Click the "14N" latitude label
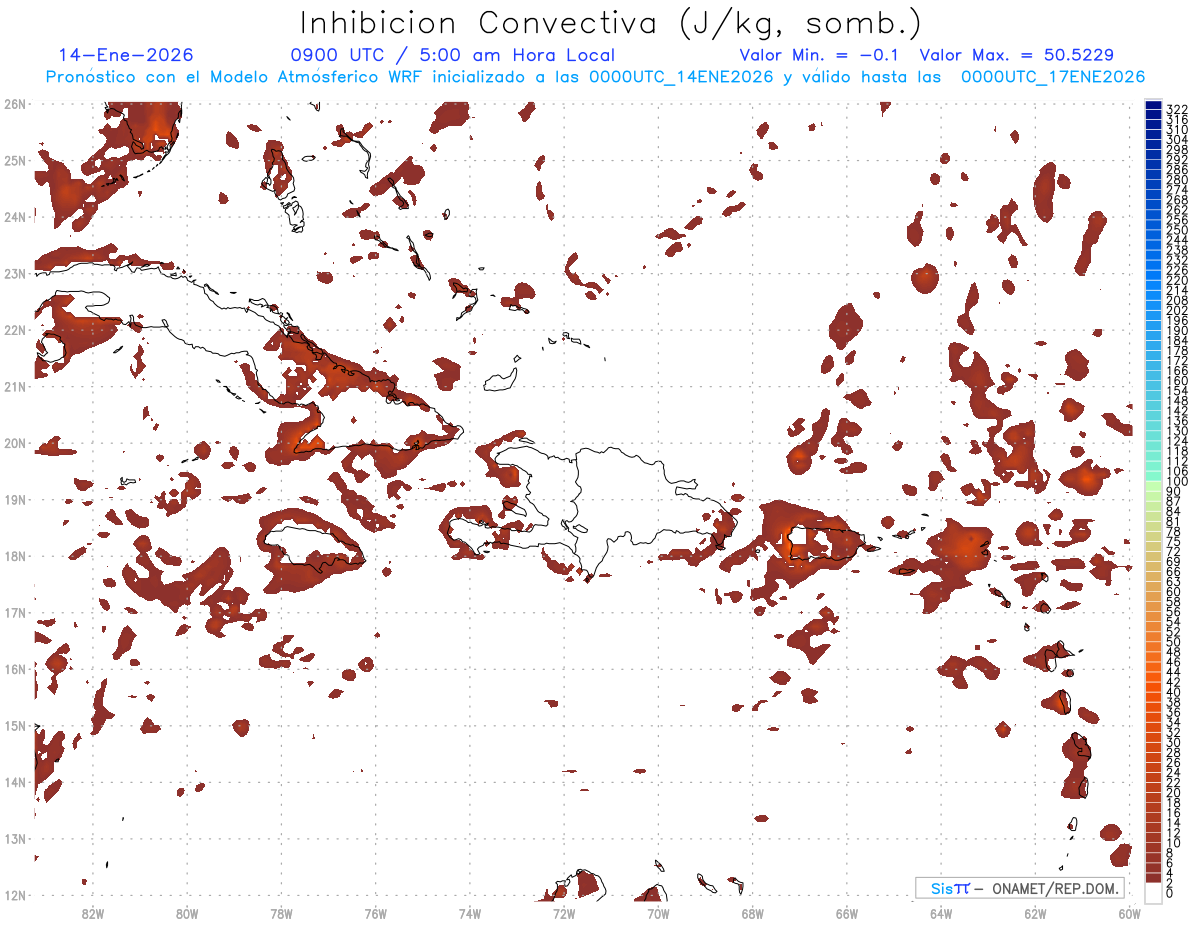The width and height of the screenshot is (1200, 927). tap(14, 782)
